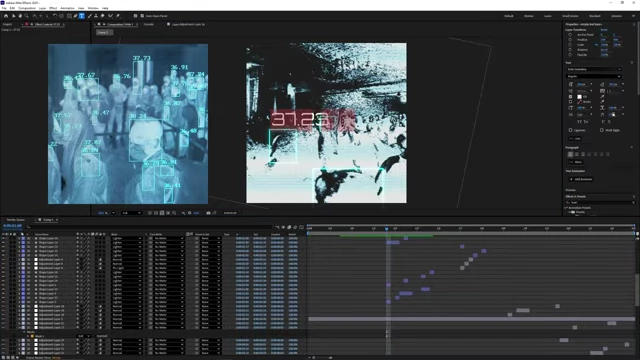
Task: Click the Comp 1 breadcrumb button above the viewer
Action: pos(103,32)
